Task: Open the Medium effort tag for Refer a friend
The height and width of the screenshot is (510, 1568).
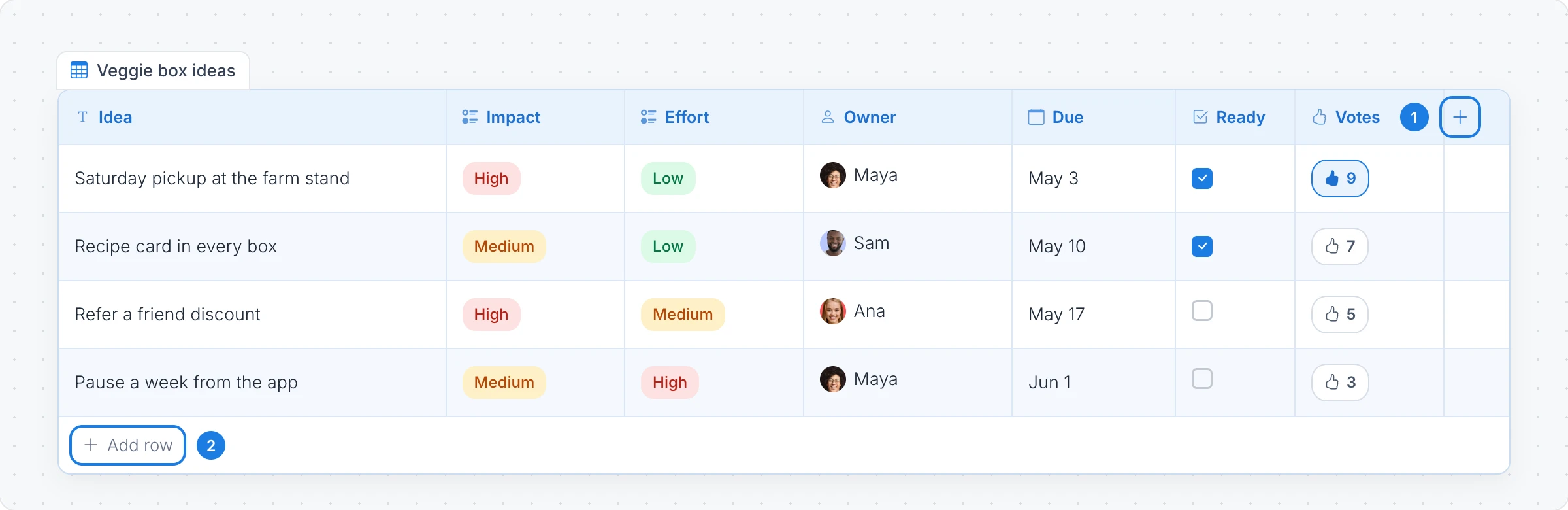Action: click(x=683, y=314)
